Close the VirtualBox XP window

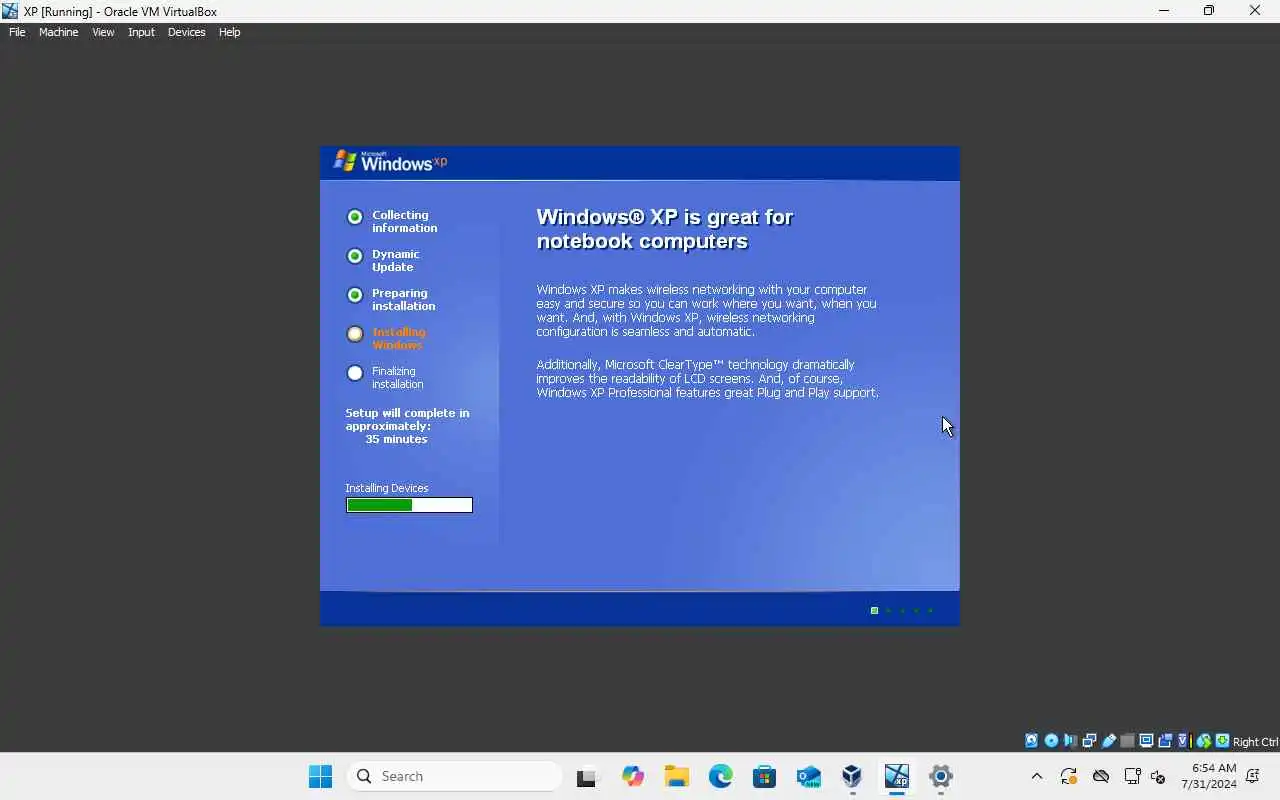click(x=1255, y=11)
